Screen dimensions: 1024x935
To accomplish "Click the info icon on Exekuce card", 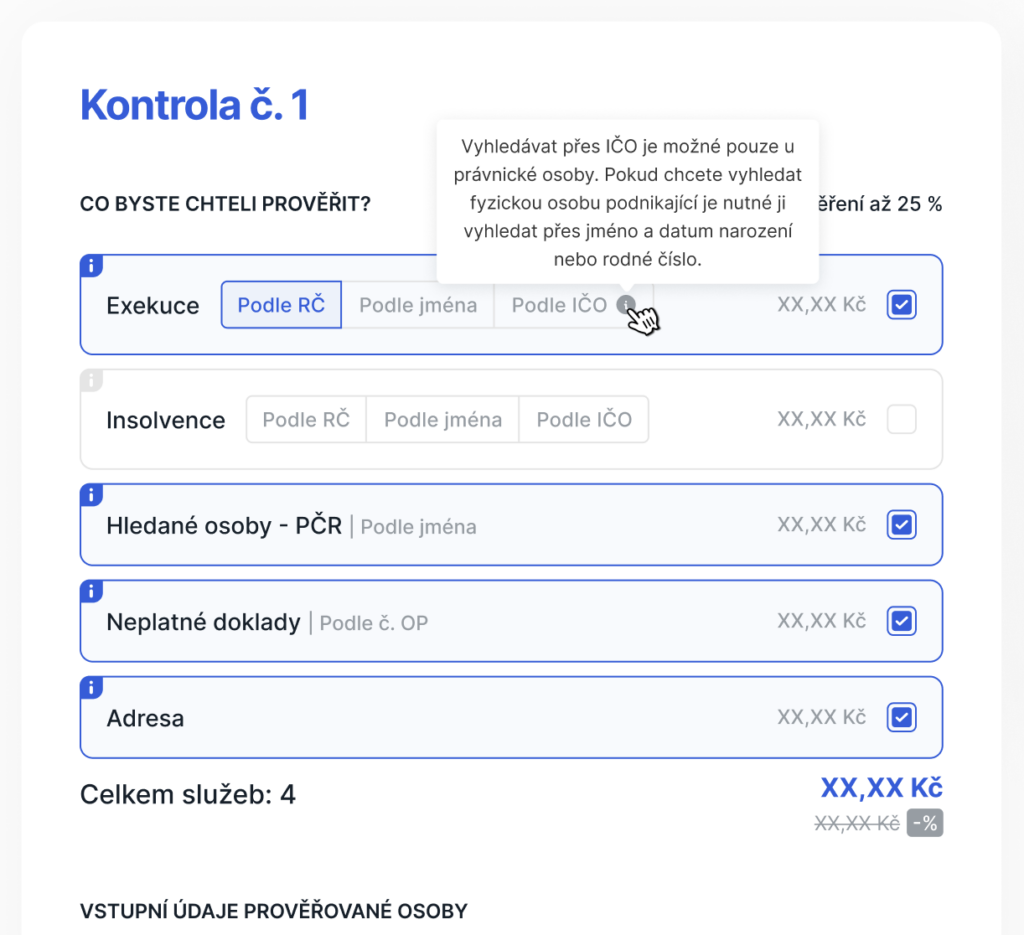I will click(91, 266).
